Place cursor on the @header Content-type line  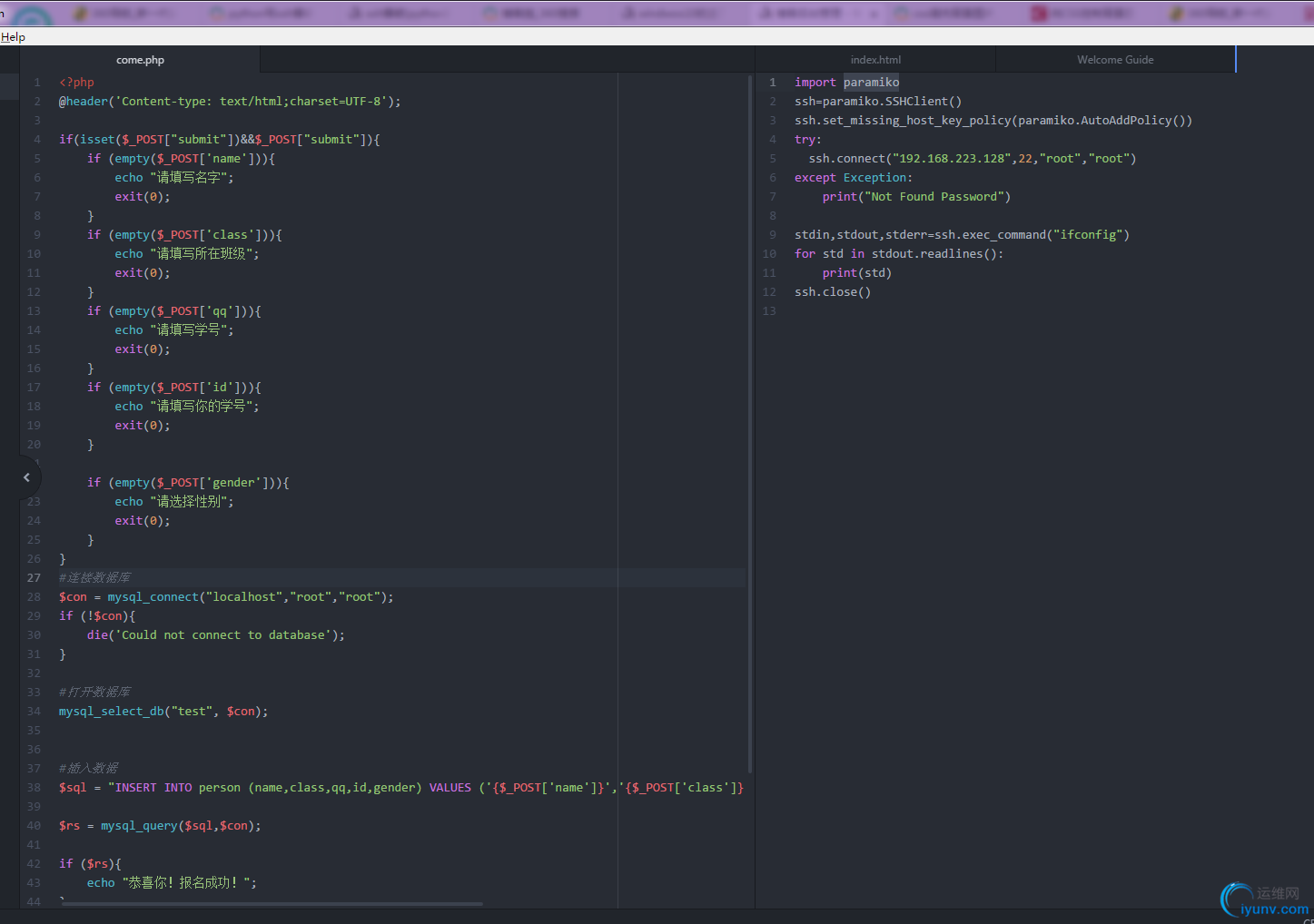230,102
